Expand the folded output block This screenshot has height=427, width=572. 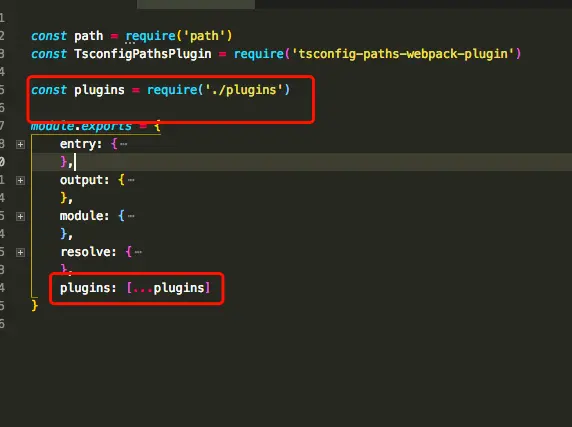click(20, 180)
